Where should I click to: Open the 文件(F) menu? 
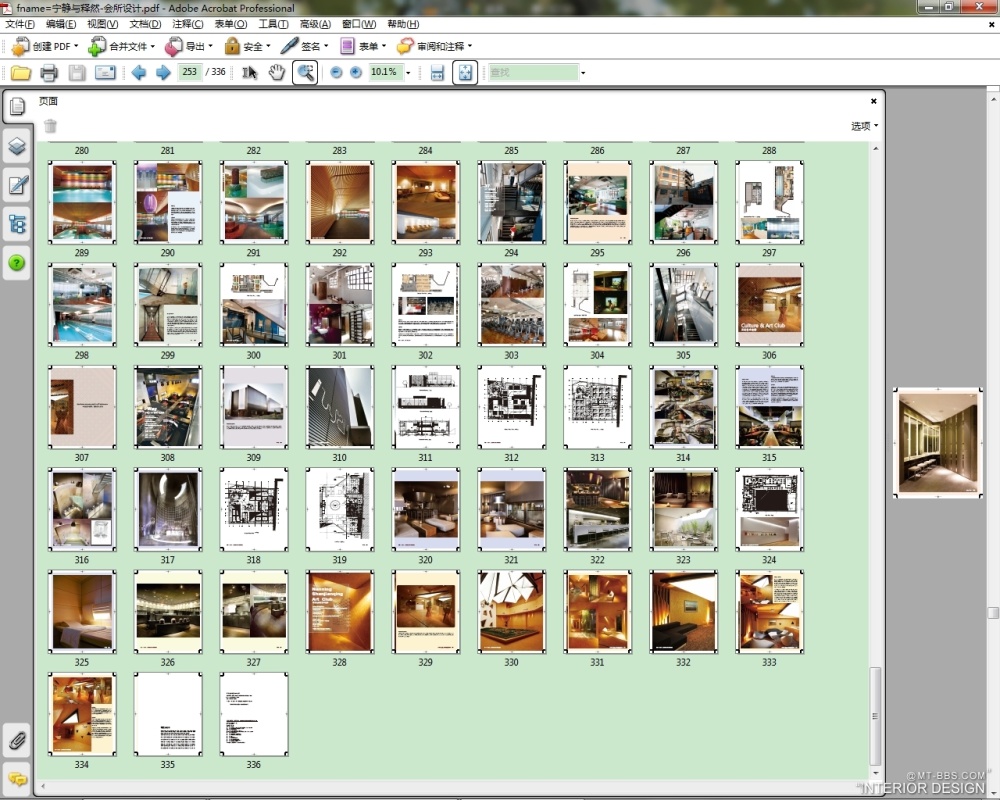coord(20,24)
